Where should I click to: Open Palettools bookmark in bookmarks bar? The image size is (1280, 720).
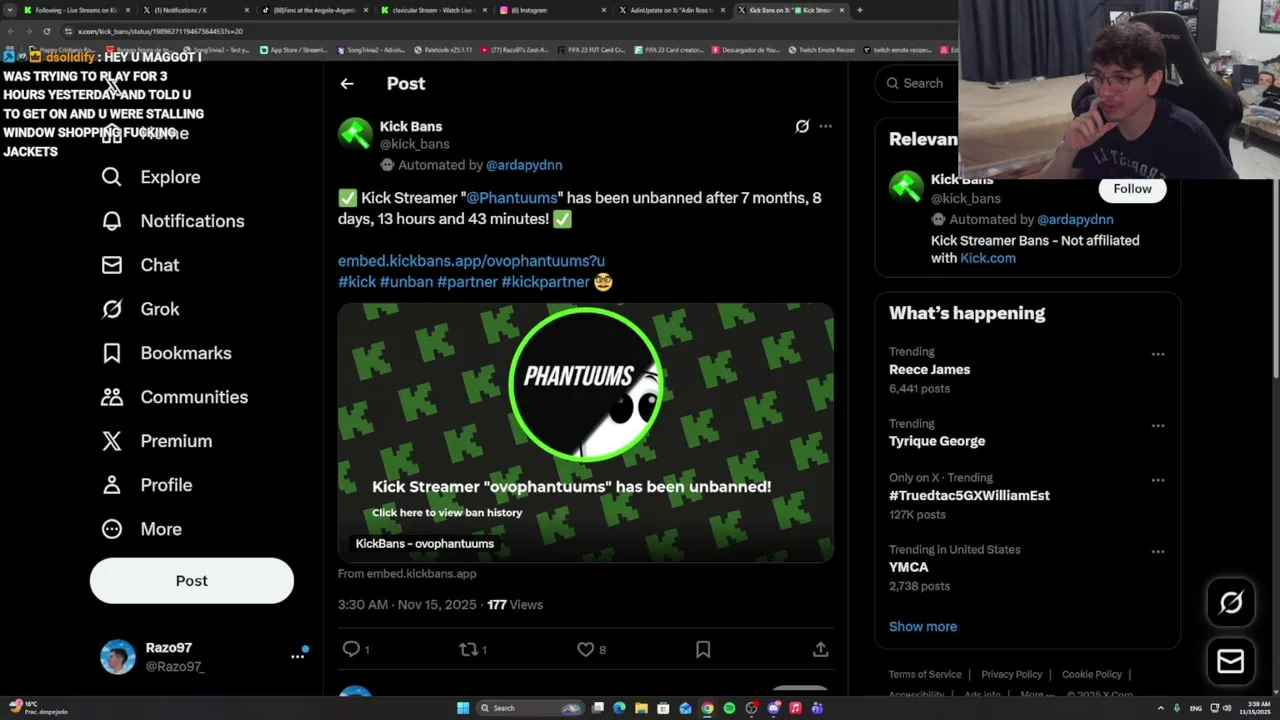[x=442, y=50]
